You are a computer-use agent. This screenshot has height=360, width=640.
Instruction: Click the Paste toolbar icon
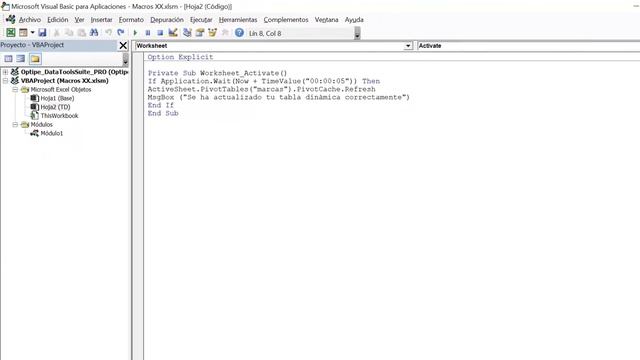pyautogui.click(x=82, y=33)
